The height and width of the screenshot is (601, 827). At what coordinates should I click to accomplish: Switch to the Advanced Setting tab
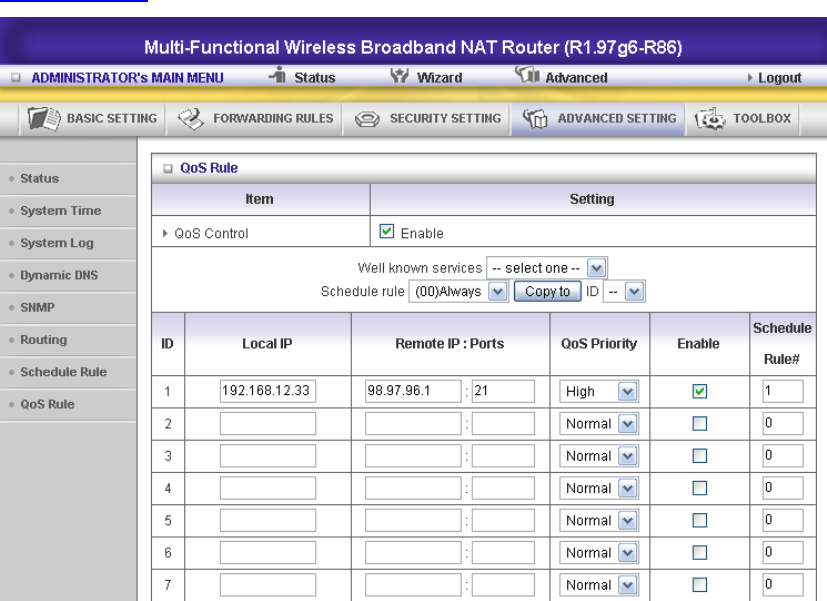pos(598,119)
